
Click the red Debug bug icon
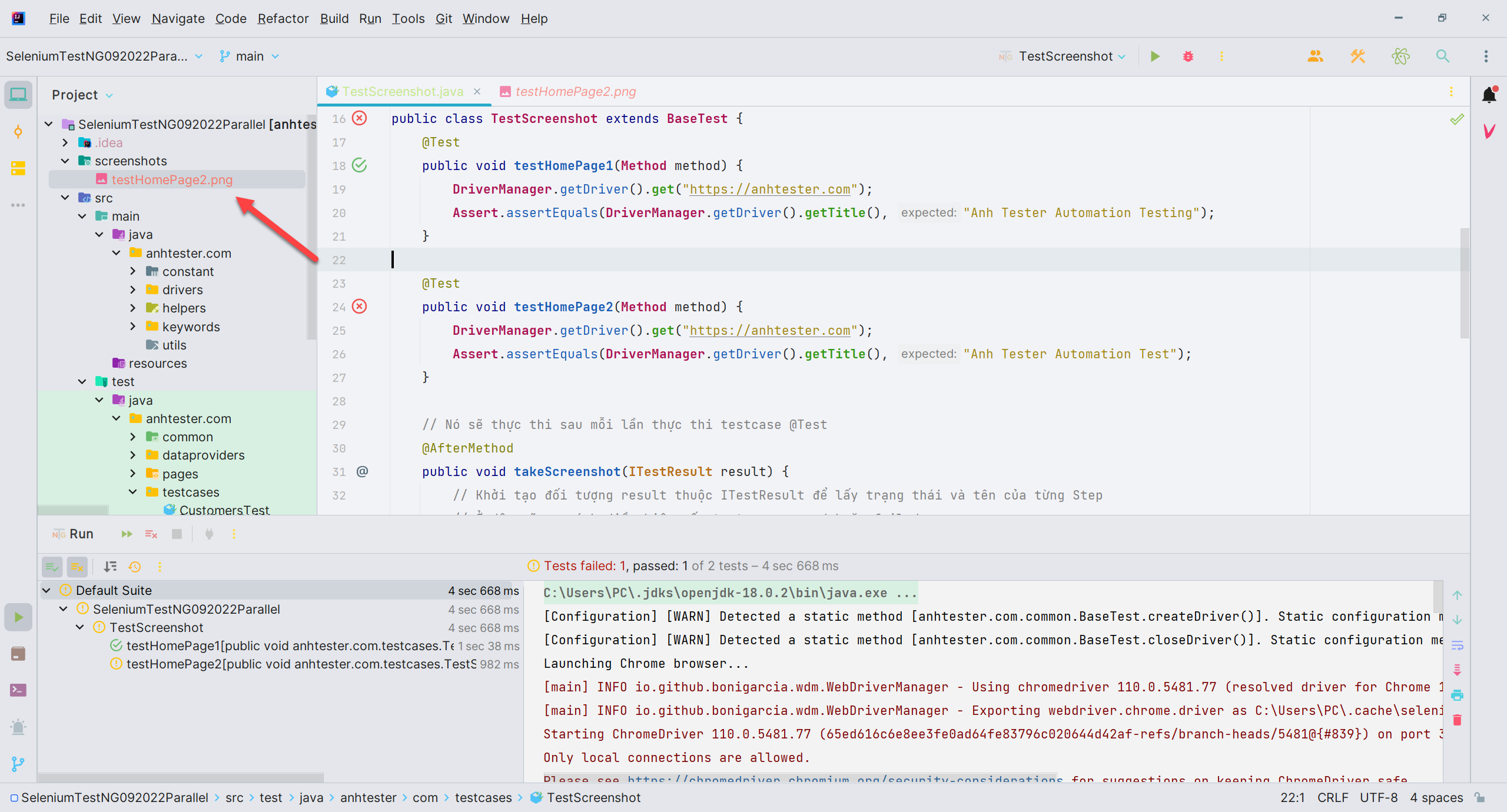pyautogui.click(x=1188, y=56)
